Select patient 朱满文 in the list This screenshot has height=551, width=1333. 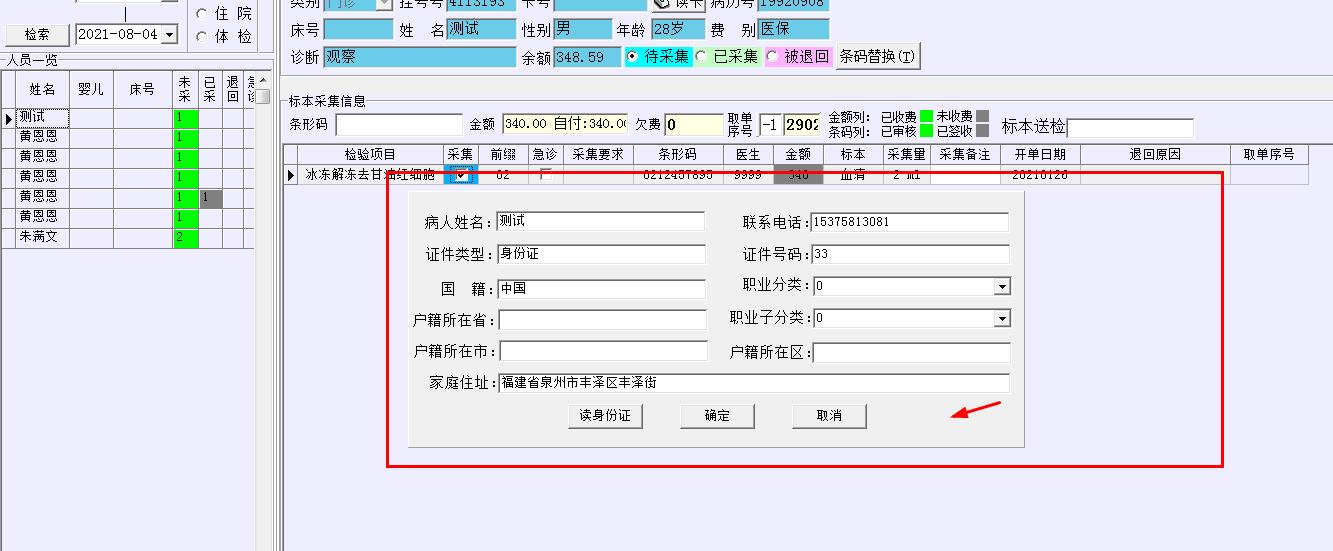(42, 237)
